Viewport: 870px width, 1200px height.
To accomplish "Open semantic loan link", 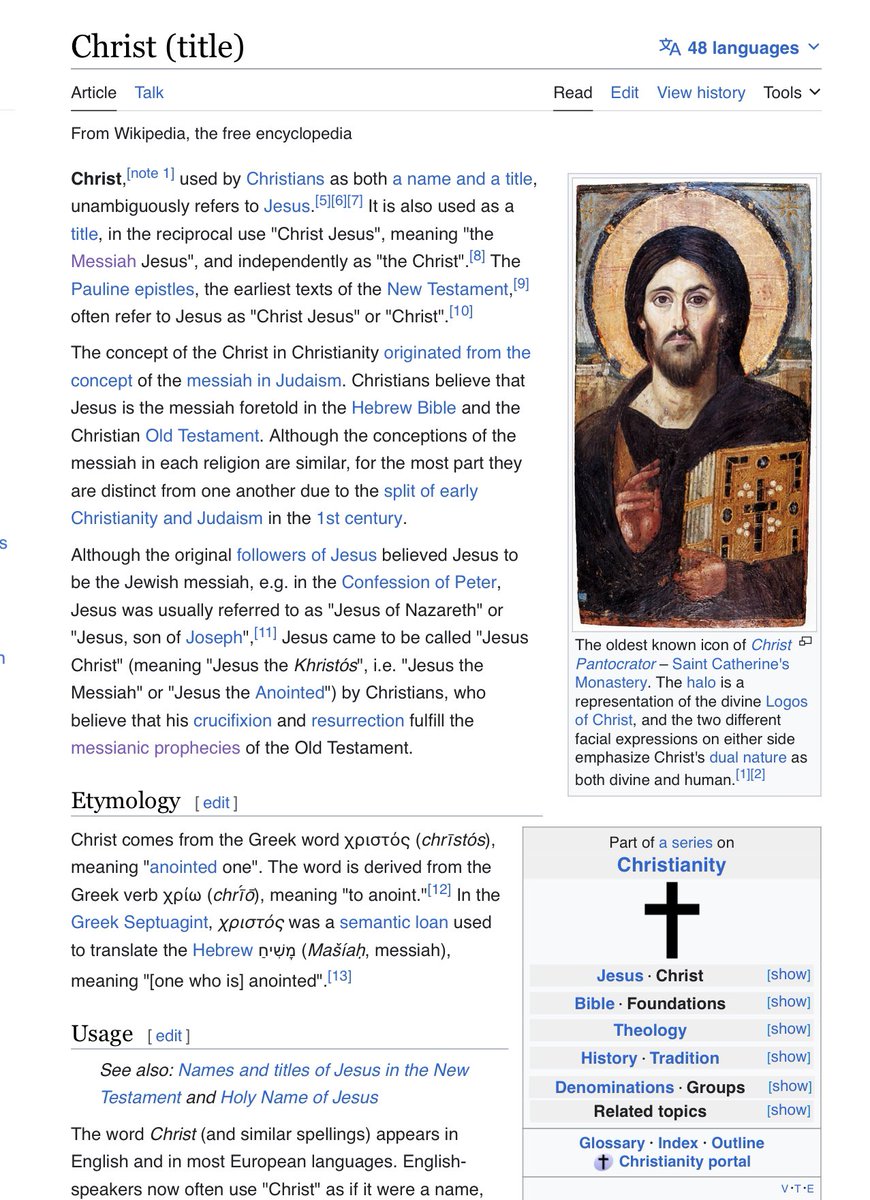I will pos(393,922).
